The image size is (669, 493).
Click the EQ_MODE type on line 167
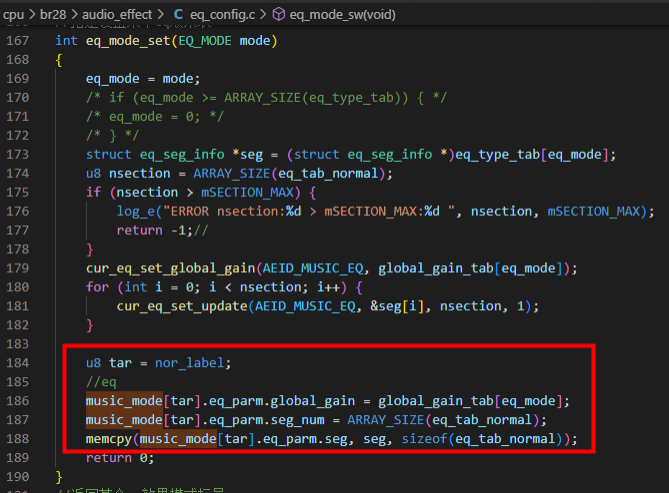pyautogui.click(x=205, y=41)
